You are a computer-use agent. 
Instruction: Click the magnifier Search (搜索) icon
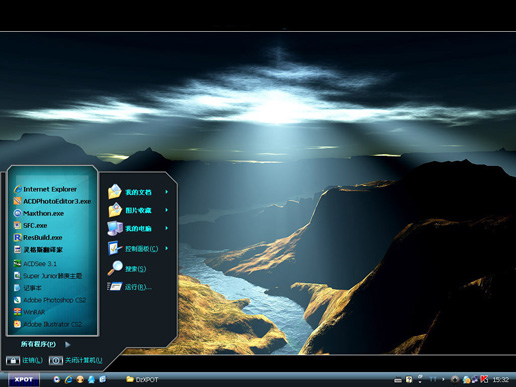pos(115,268)
